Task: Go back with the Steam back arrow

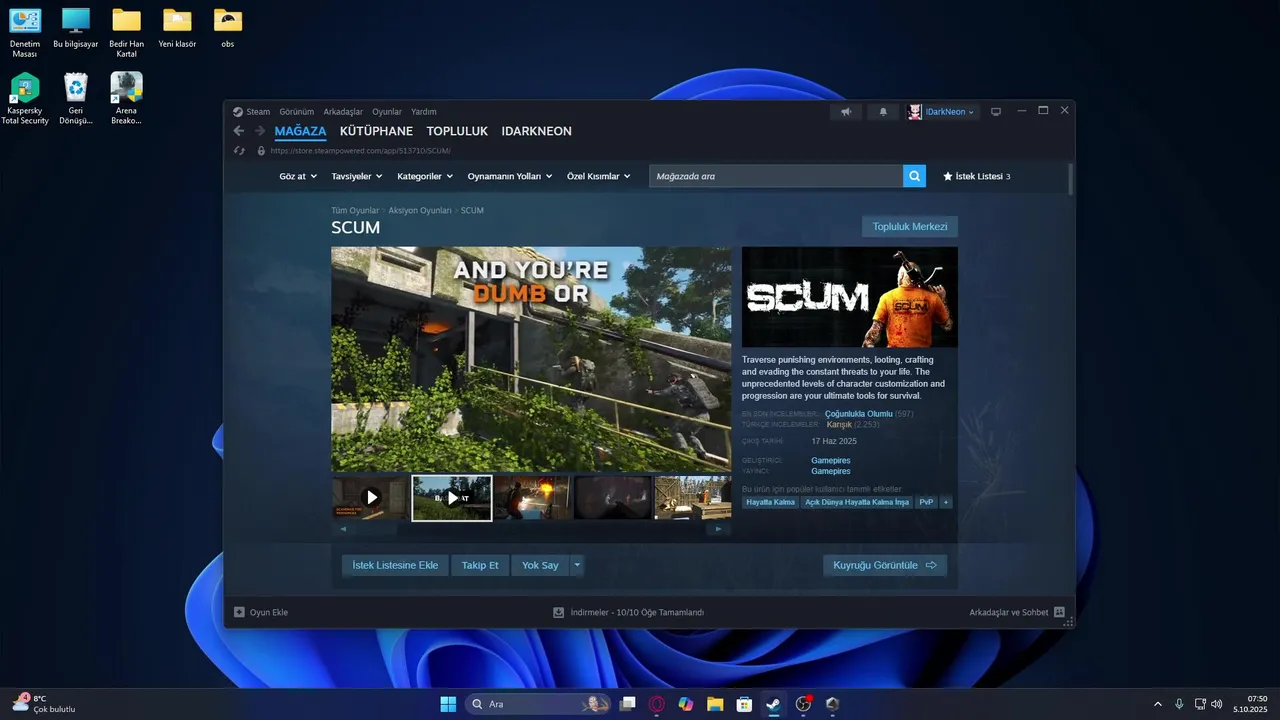Action: tap(238, 131)
